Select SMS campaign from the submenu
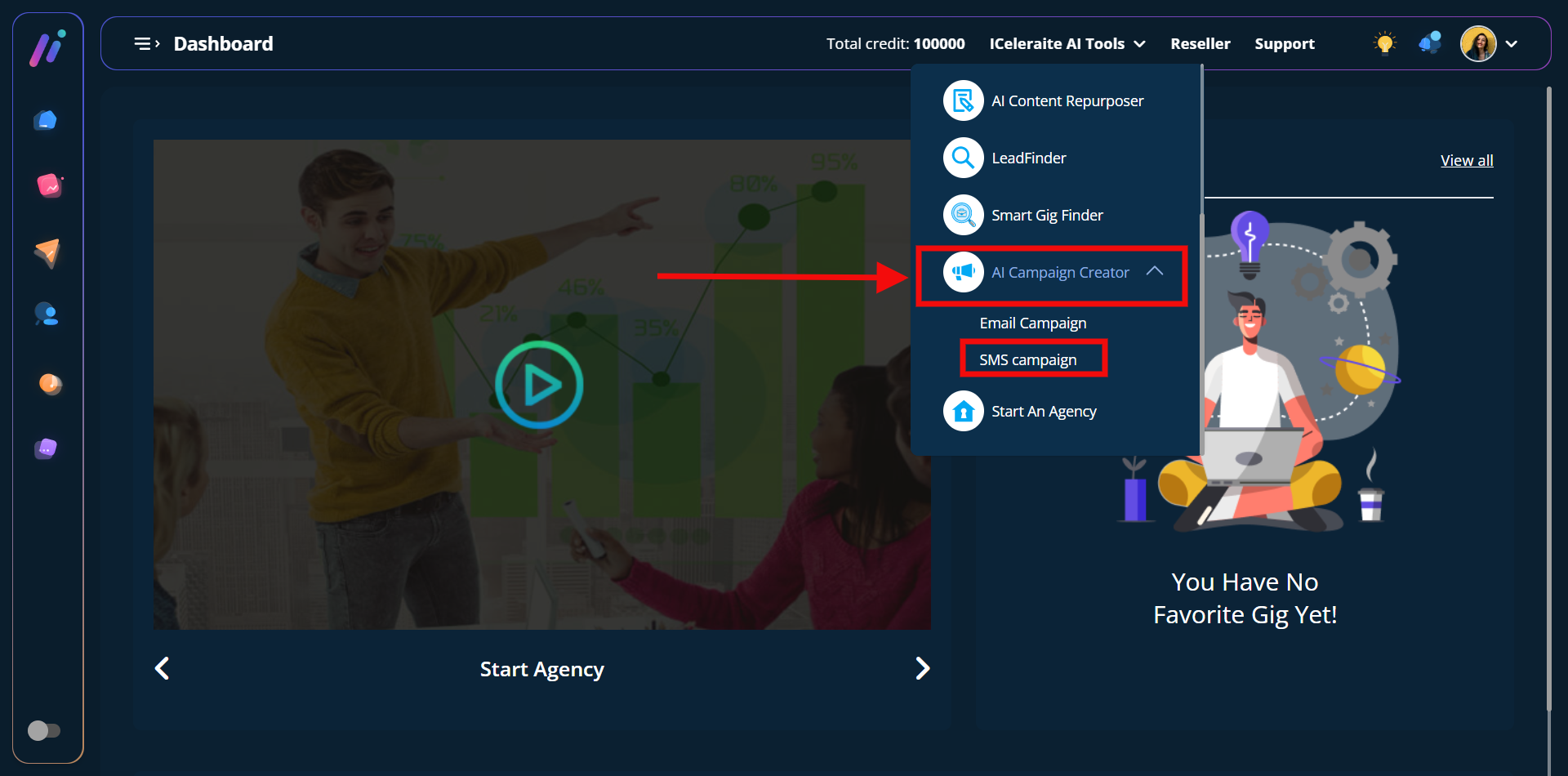The image size is (1568, 776). (x=1027, y=360)
